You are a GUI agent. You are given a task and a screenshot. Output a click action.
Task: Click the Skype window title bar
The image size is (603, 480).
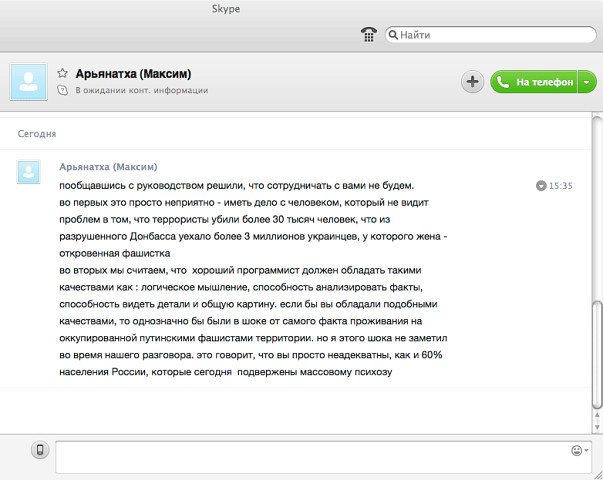point(301,9)
